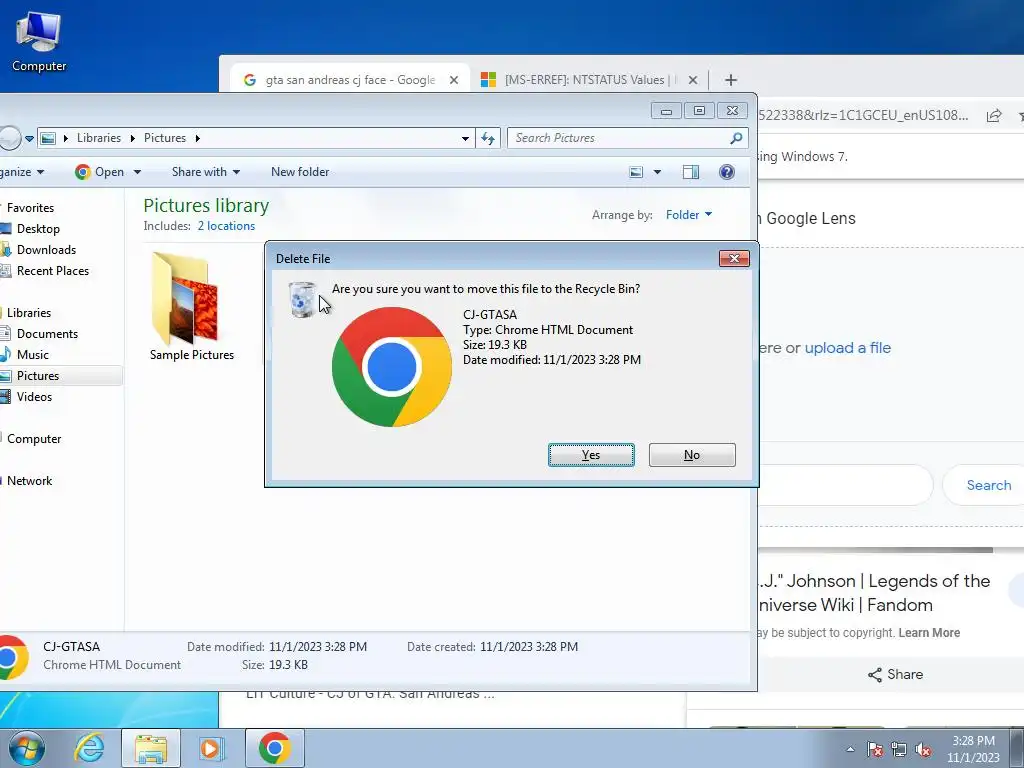Toggle the preview pane icon
This screenshot has width=1024, height=768.
690,172
